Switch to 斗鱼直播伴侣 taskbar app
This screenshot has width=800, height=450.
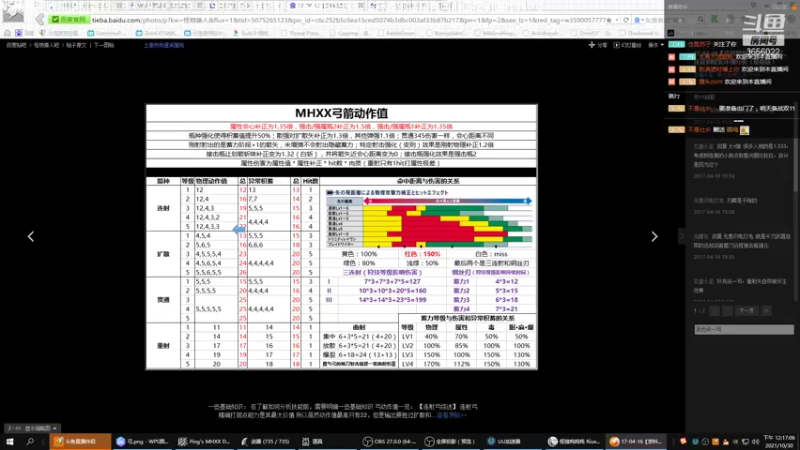[80, 441]
